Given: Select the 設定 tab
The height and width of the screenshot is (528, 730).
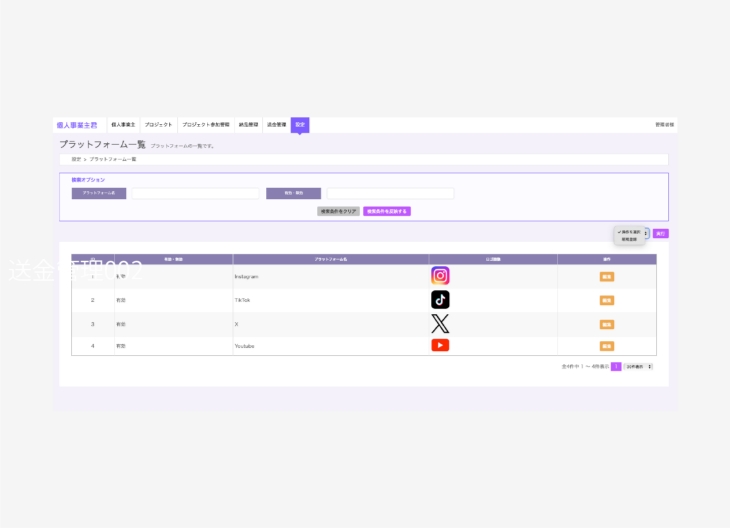Looking at the screenshot, I should point(300,125).
